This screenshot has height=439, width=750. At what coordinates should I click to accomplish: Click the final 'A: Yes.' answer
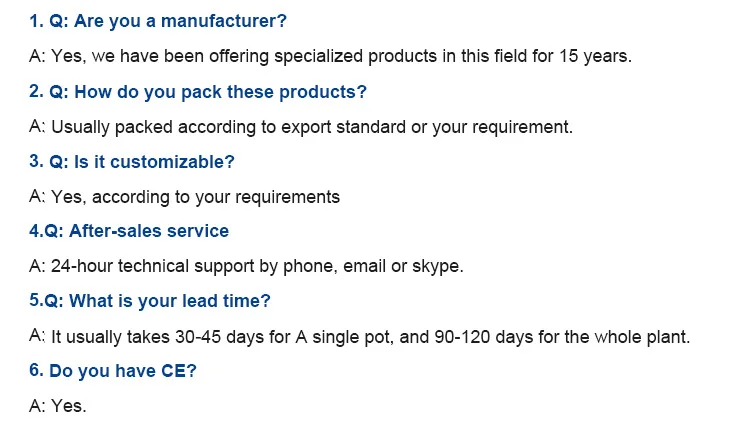58,407
